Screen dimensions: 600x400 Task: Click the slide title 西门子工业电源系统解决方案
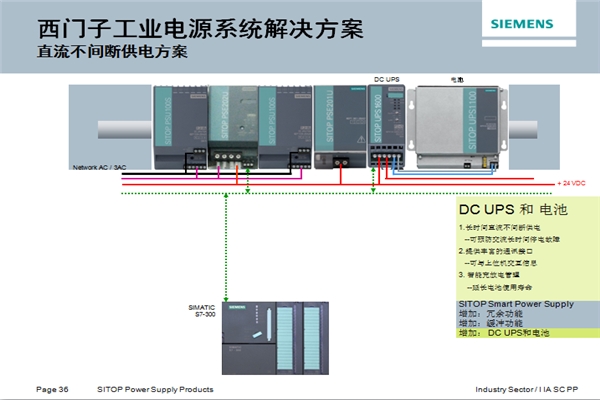point(201,29)
